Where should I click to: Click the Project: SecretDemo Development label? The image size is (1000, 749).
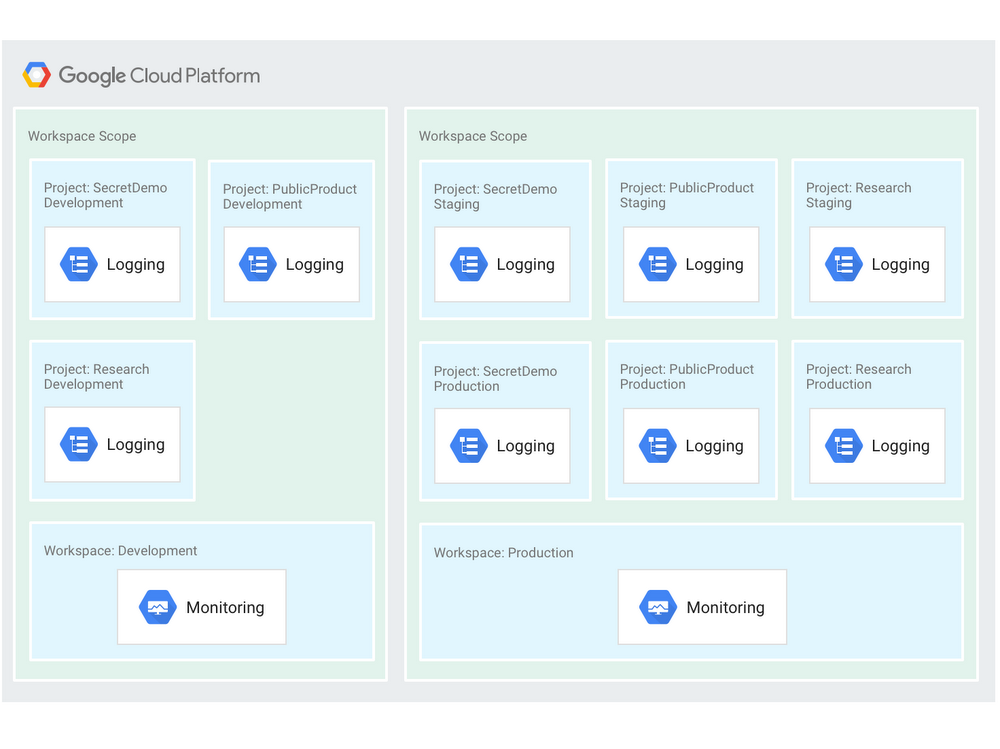pyautogui.click(x=105, y=195)
